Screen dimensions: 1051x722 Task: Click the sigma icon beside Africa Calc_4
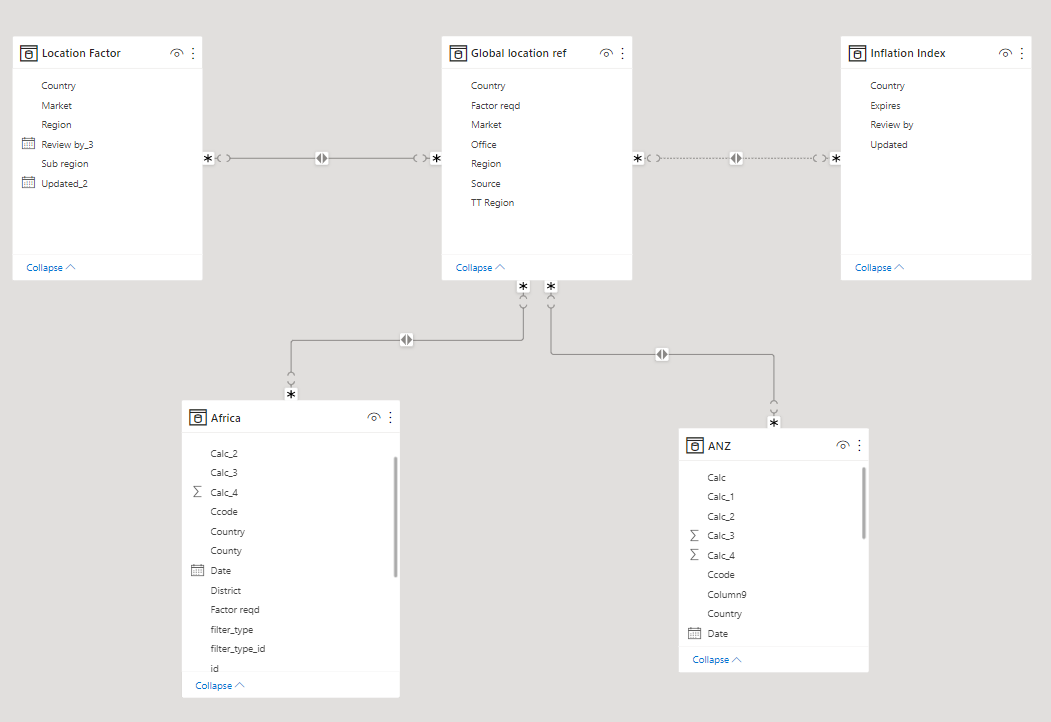coord(197,492)
